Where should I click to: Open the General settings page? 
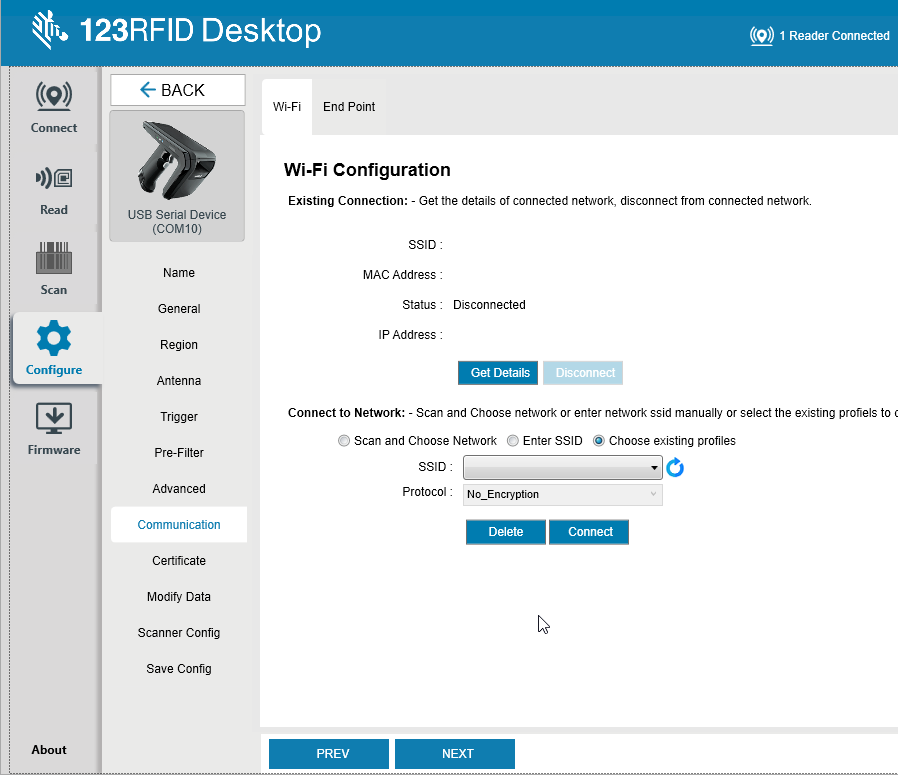click(179, 309)
